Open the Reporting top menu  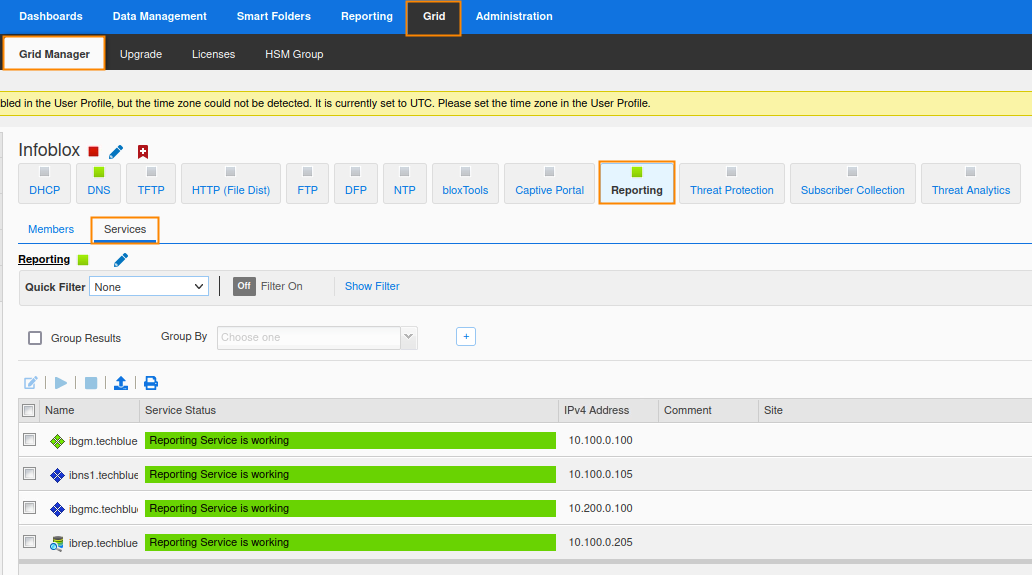coord(367,16)
